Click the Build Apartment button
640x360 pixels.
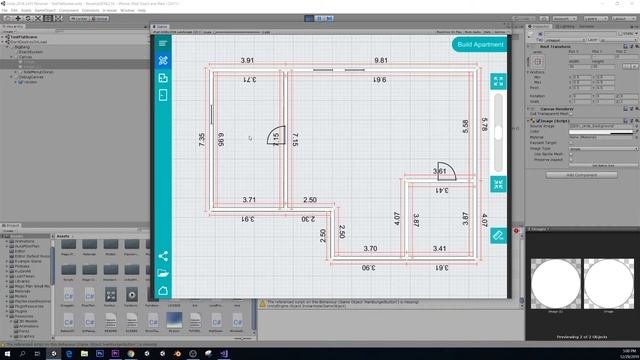point(480,44)
